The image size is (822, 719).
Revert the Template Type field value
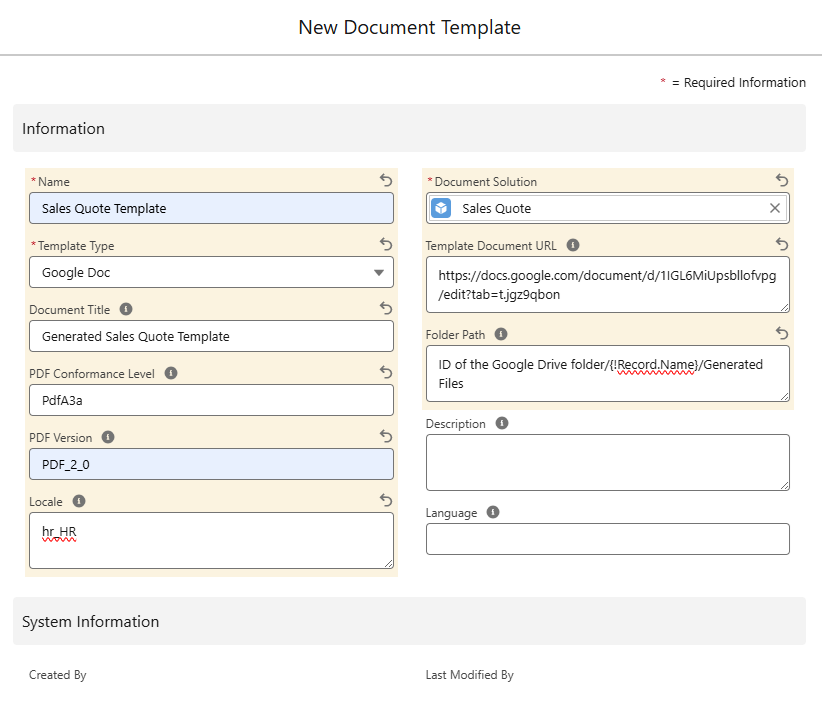click(386, 244)
